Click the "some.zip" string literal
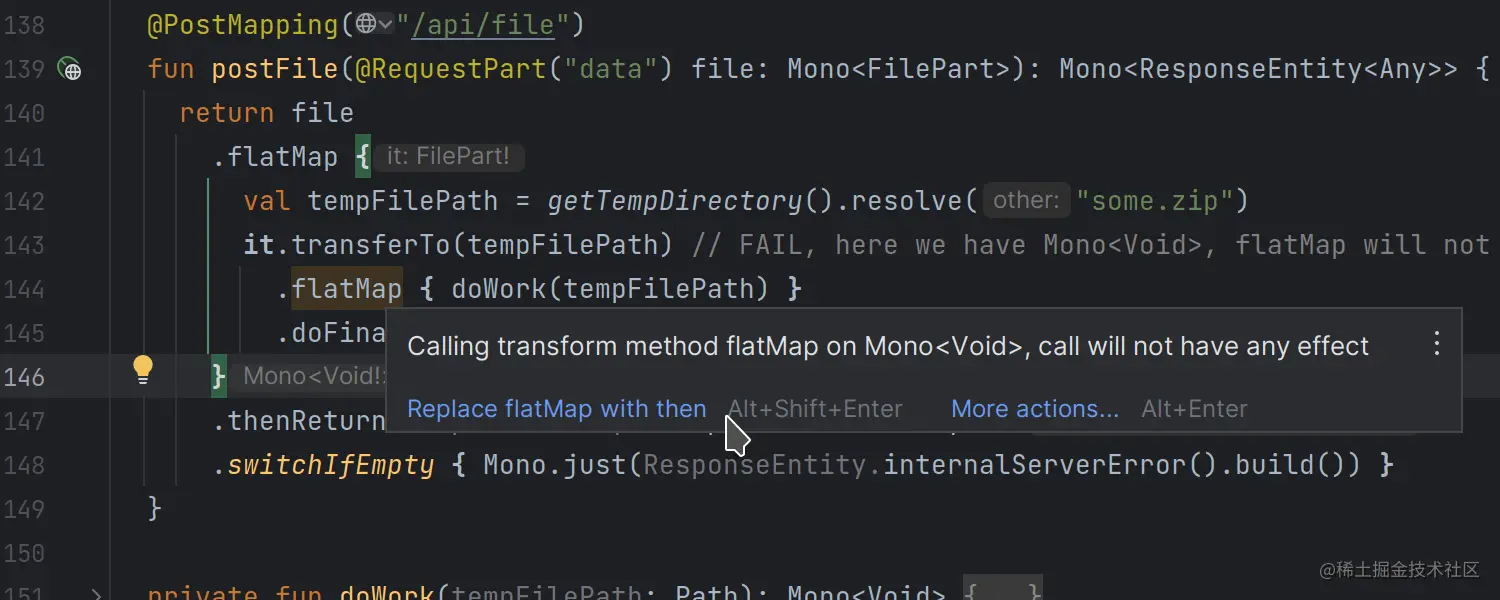The image size is (1500, 600). (1154, 201)
